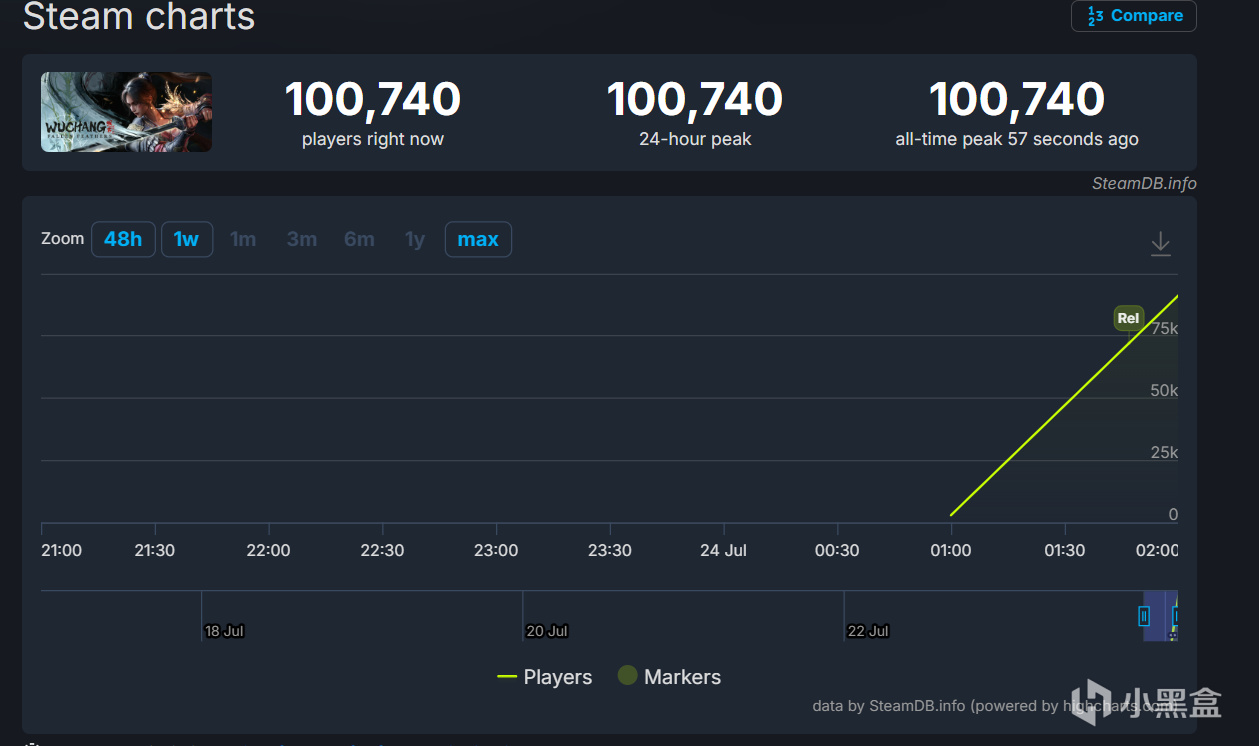
Task: Open the Wuchang game thumbnail image
Action: pyautogui.click(x=126, y=112)
